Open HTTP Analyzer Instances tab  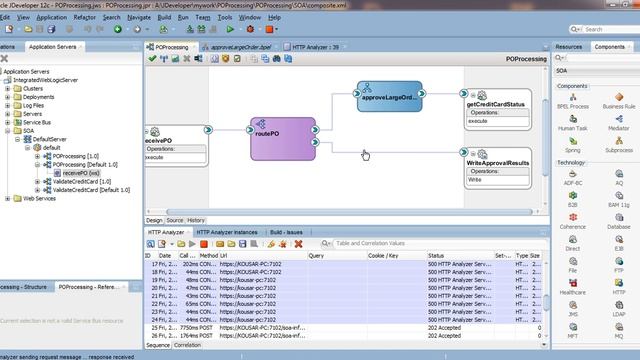pos(227,232)
